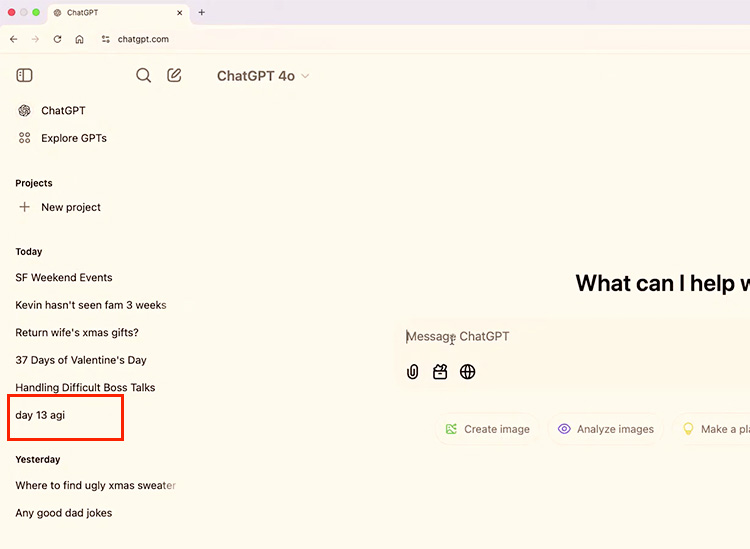Open a new browser tab with plus
This screenshot has width=750, height=549.
point(202,12)
